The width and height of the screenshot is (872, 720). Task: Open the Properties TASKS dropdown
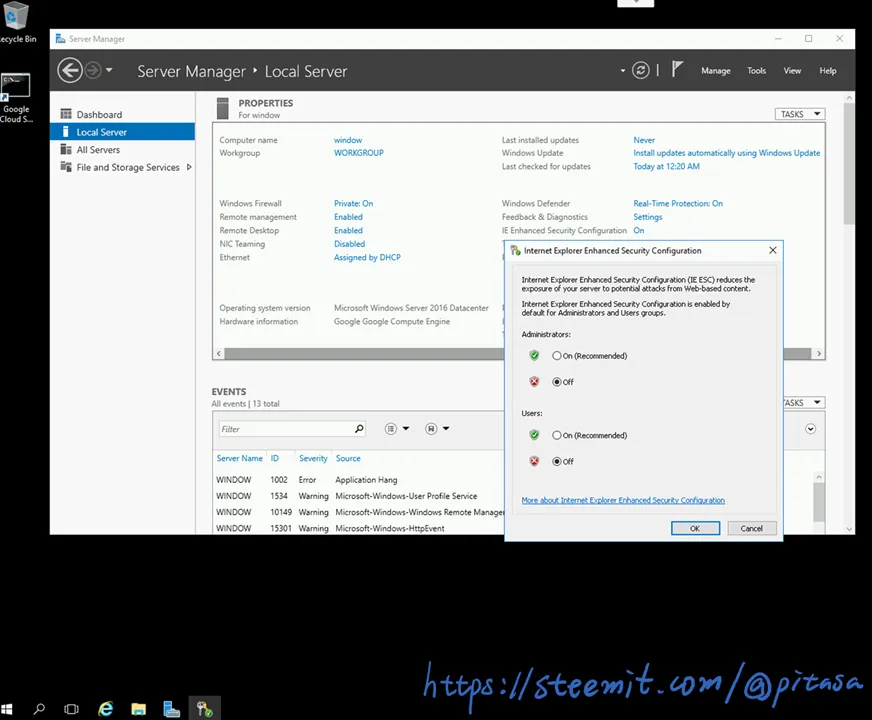point(800,114)
